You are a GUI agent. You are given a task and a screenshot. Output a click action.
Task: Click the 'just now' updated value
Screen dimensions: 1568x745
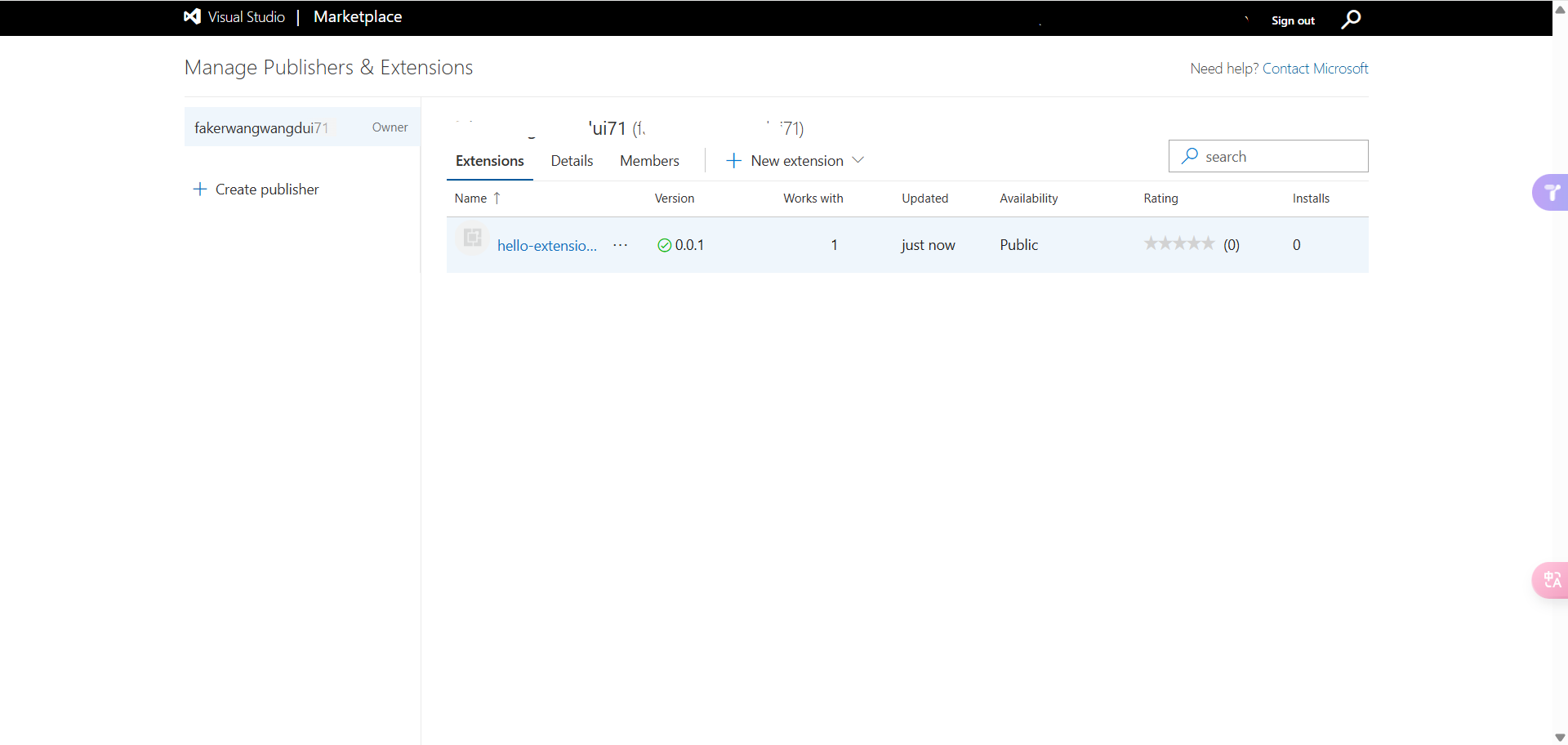(x=928, y=245)
